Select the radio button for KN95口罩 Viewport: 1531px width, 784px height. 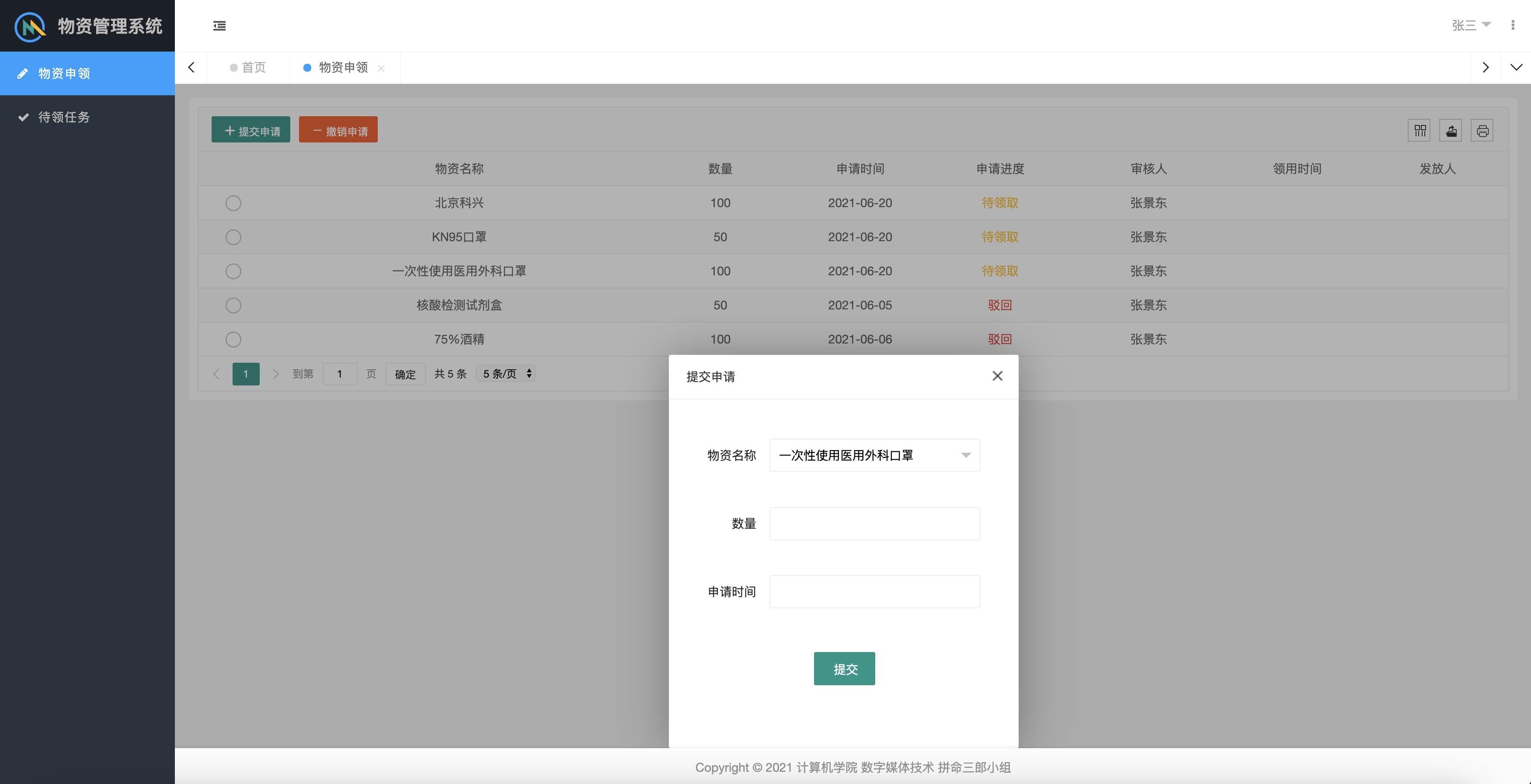point(233,238)
